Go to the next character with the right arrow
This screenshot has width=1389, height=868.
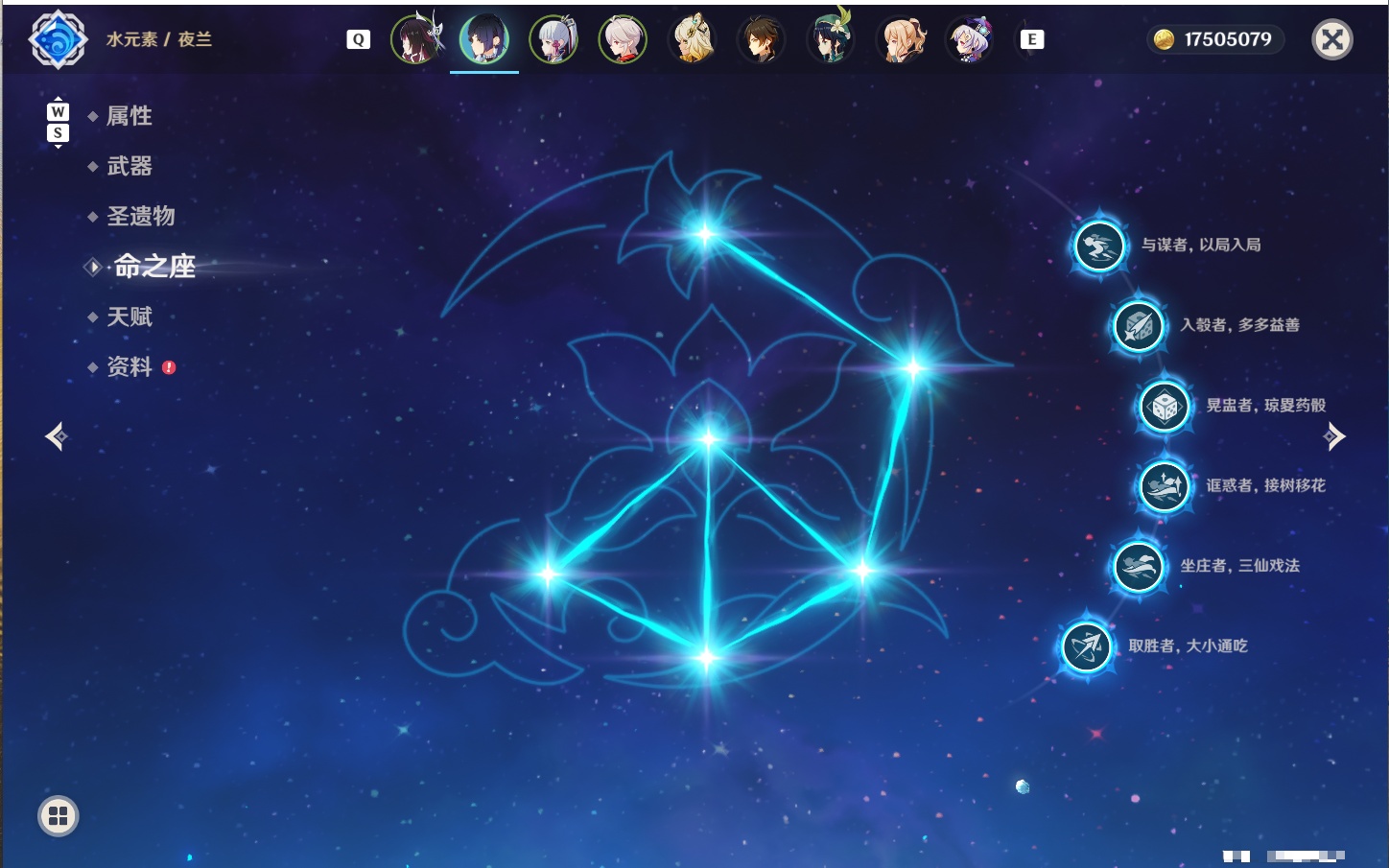coord(1334,436)
